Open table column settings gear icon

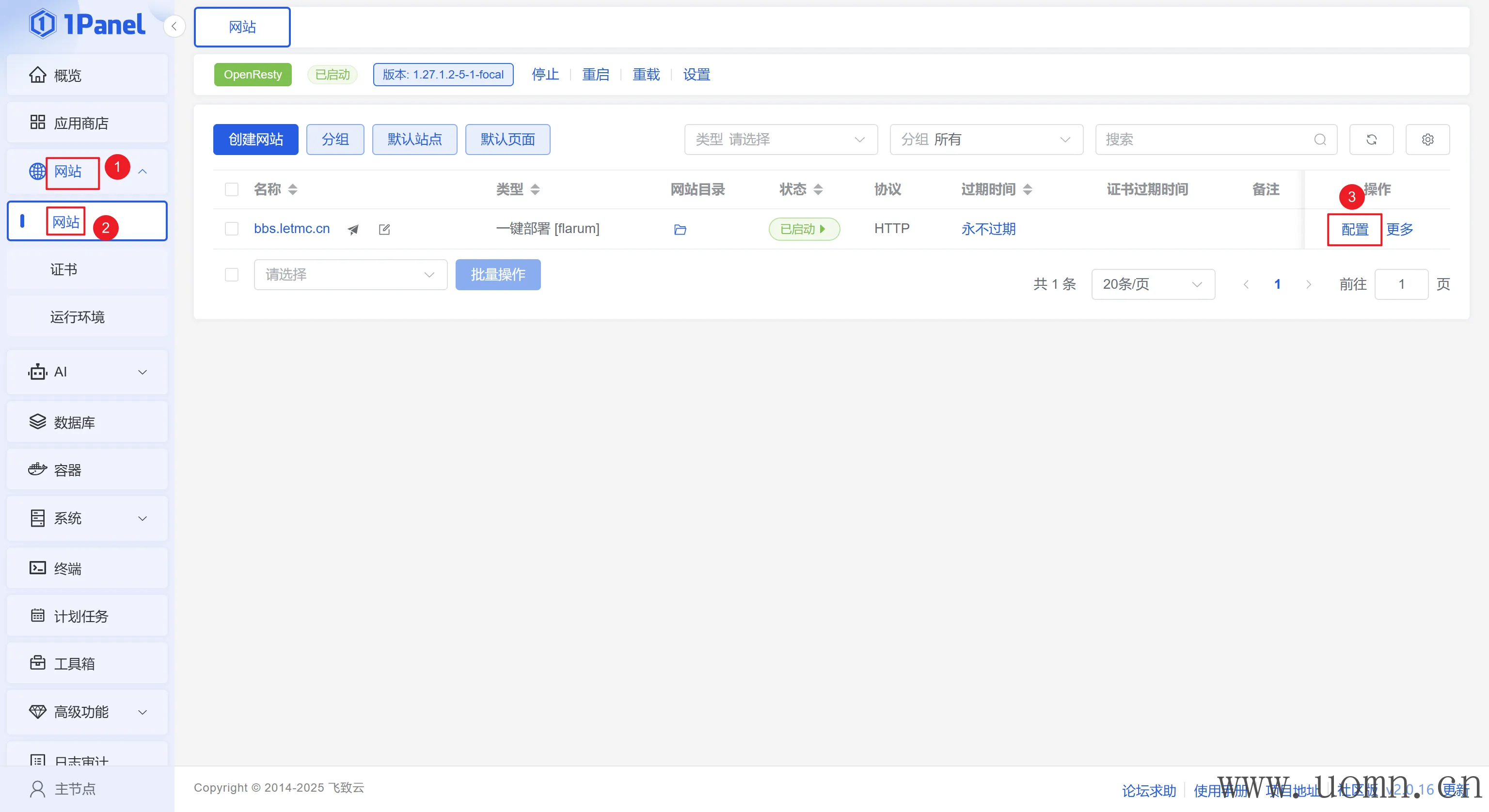click(1427, 139)
